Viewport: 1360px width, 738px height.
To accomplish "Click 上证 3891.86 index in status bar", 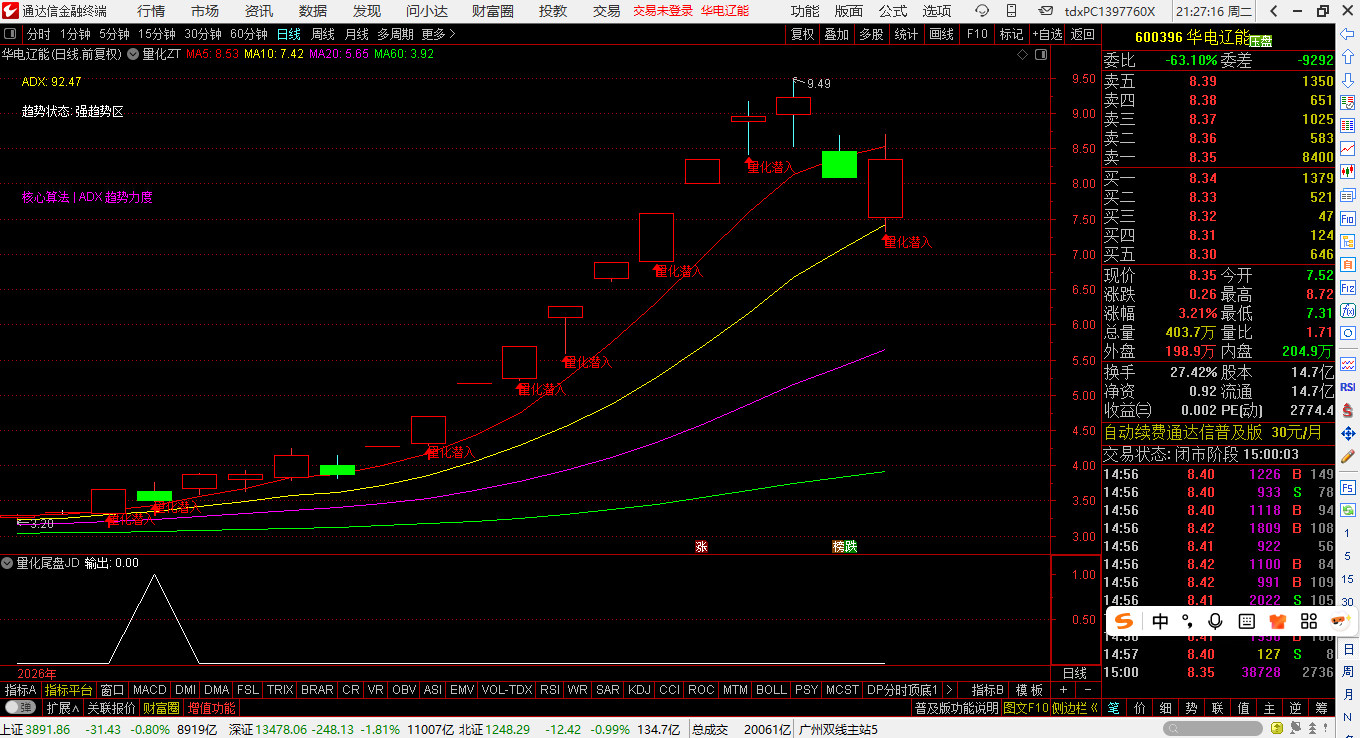I will click(x=35, y=729).
